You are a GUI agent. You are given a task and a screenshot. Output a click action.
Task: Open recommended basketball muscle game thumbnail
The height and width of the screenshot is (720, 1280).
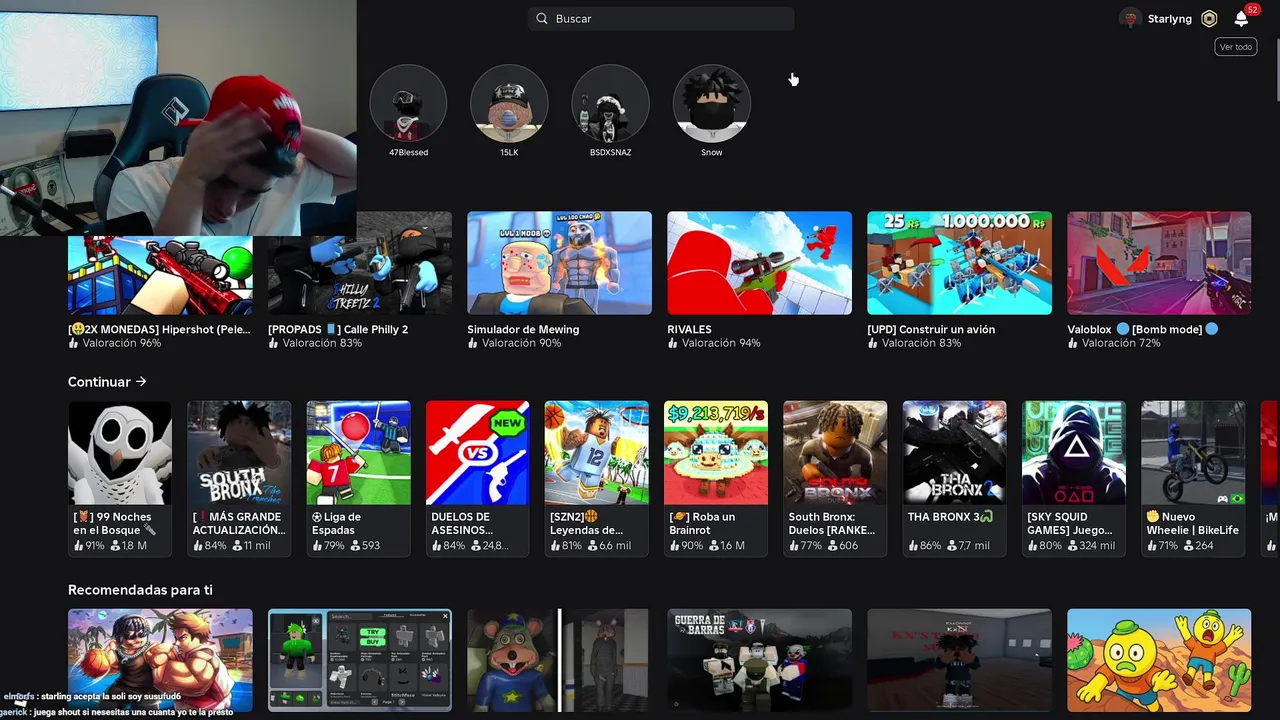pos(160,660)
